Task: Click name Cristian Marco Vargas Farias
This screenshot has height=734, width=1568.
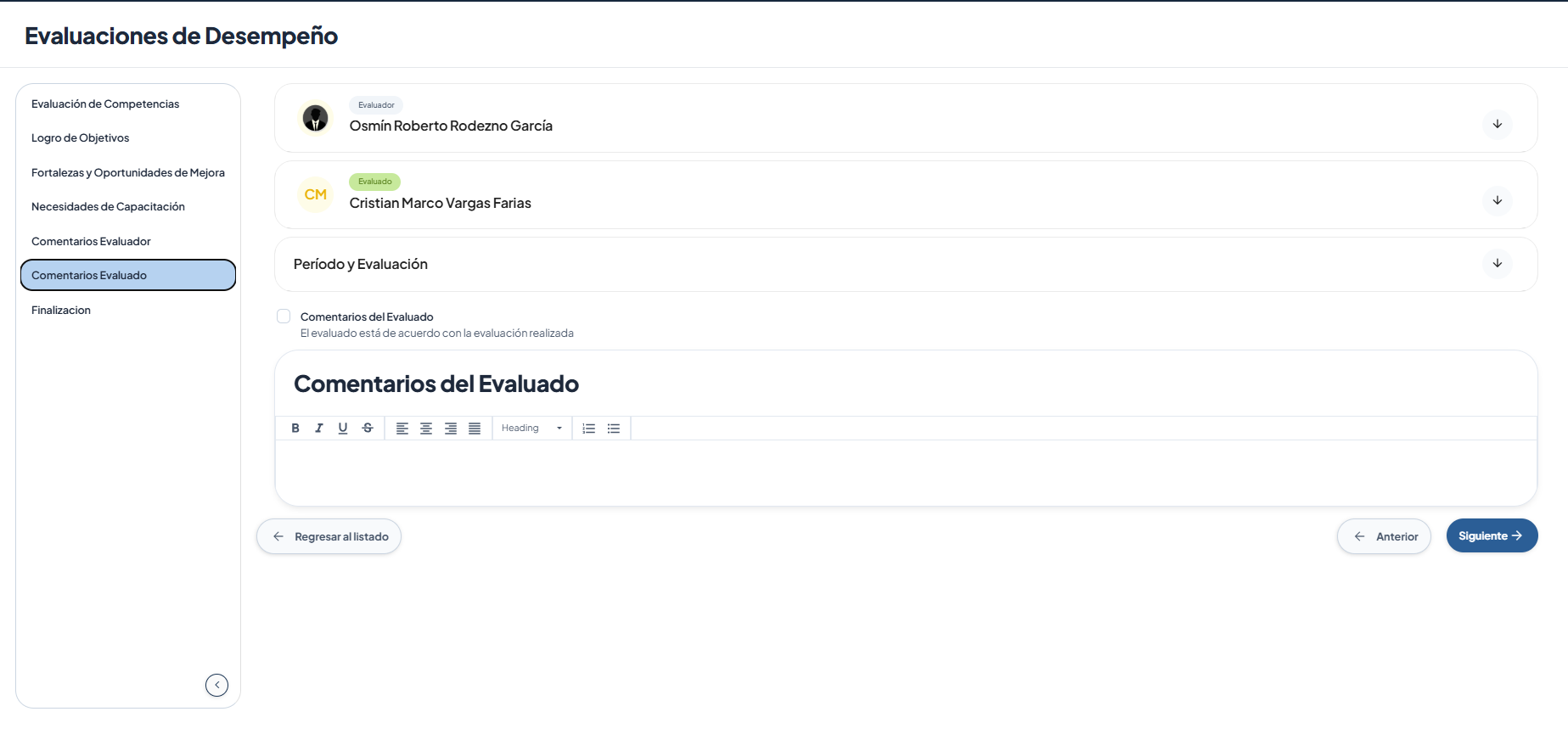Action: tap(440, 203)
